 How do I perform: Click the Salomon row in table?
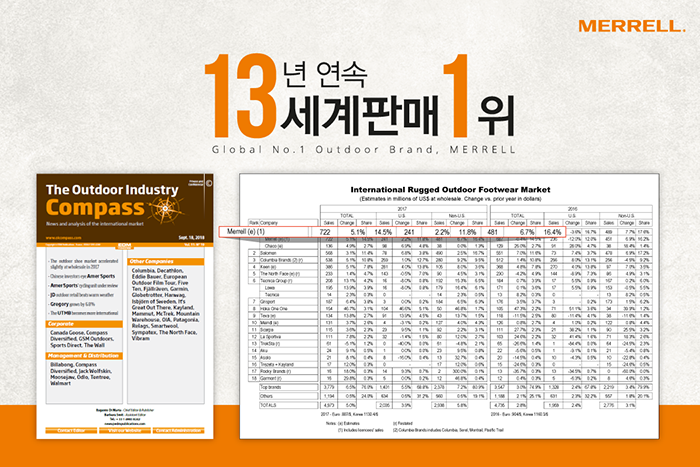450,253
